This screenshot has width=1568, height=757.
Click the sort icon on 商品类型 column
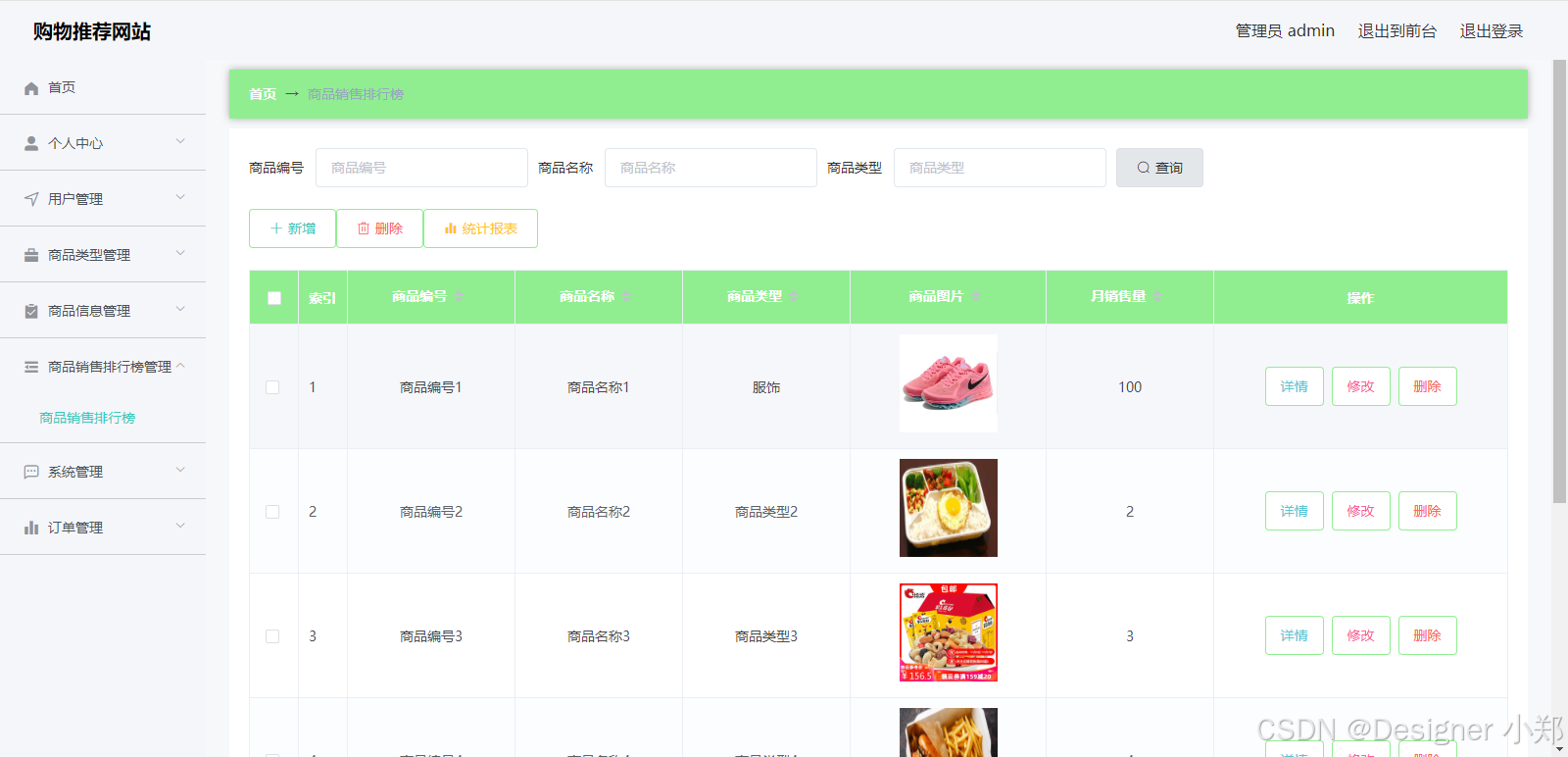click(794, 296)
